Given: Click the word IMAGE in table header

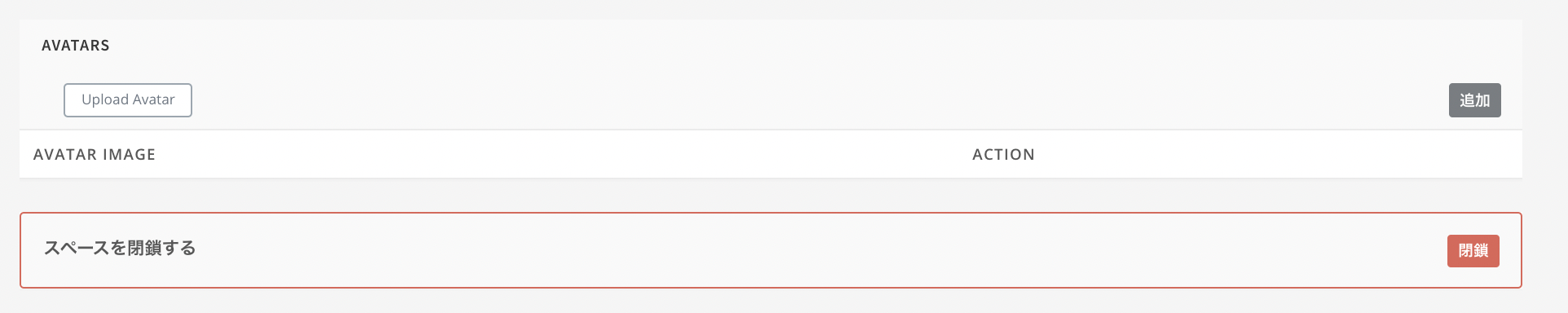Looking at the screenshot, I should (129, 155).
